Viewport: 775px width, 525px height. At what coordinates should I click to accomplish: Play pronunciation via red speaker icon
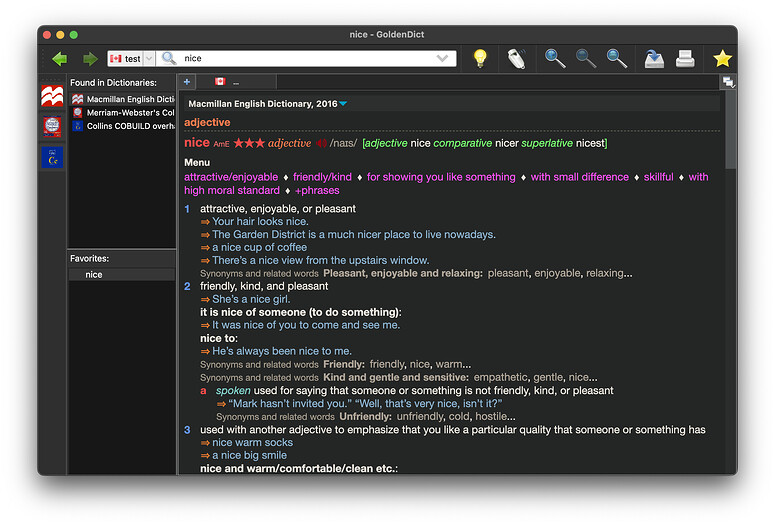pos(322,144)
